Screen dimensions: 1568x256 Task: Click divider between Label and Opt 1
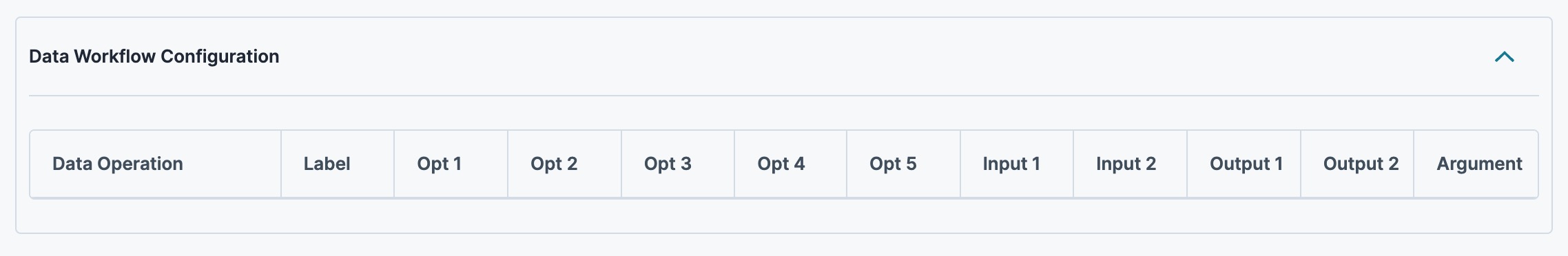(394, 164)
